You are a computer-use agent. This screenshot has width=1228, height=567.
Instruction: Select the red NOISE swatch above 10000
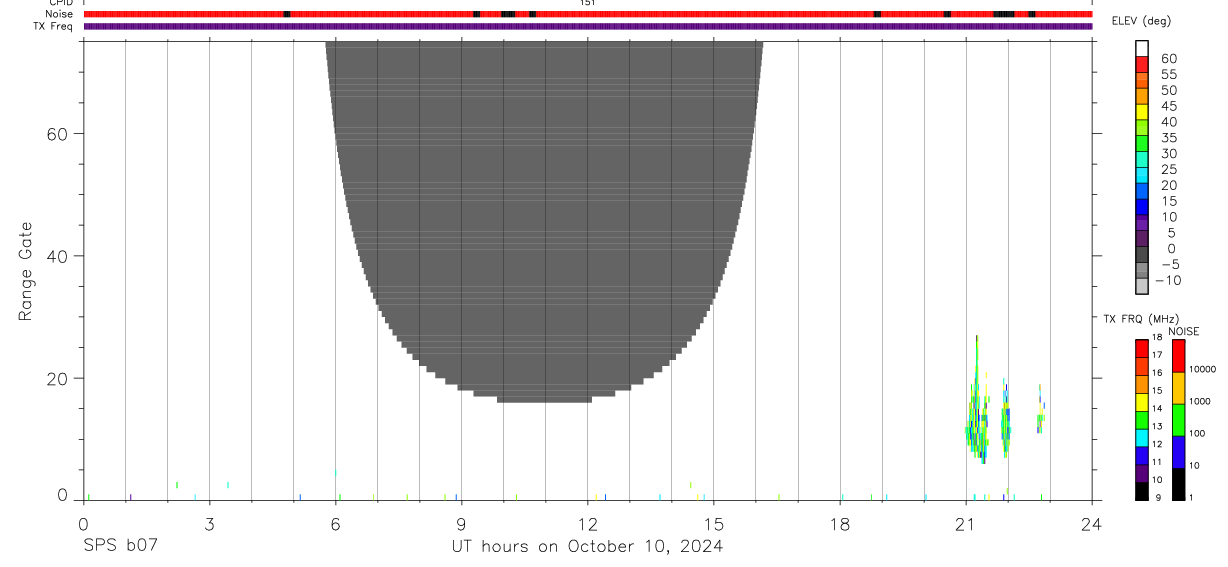pyautogui.click(x=1179, y=356)
